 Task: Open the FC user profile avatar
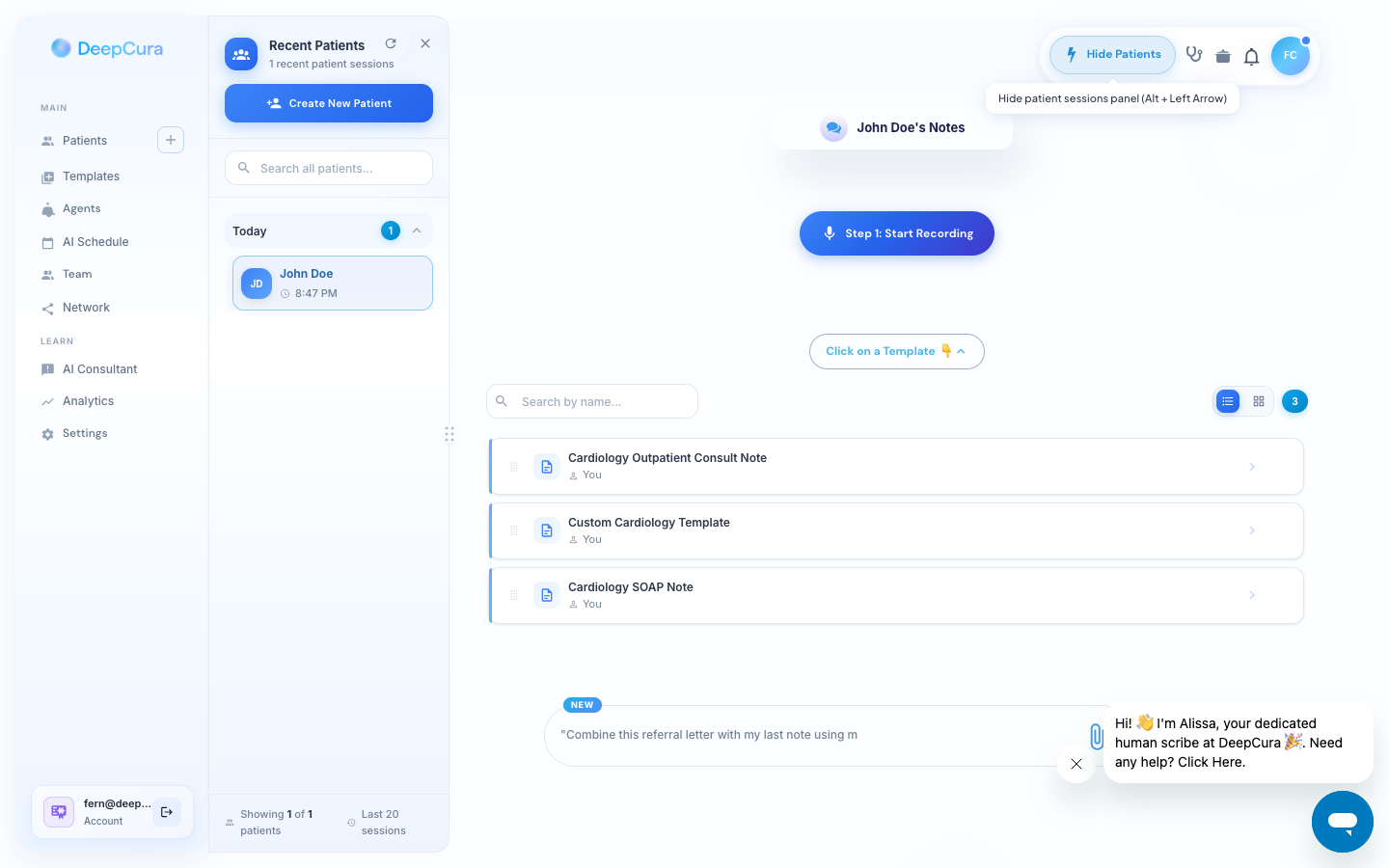click(x=1291, y=56)
